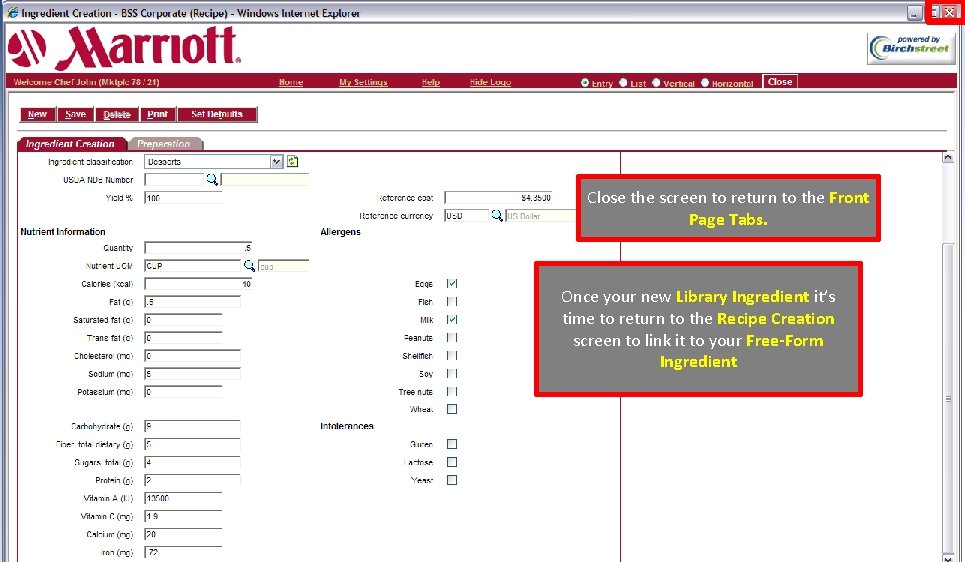Screen dimensions: 965x562
Task: Click the Calories (kcal) input field
Action: click(x=198, y=284)
